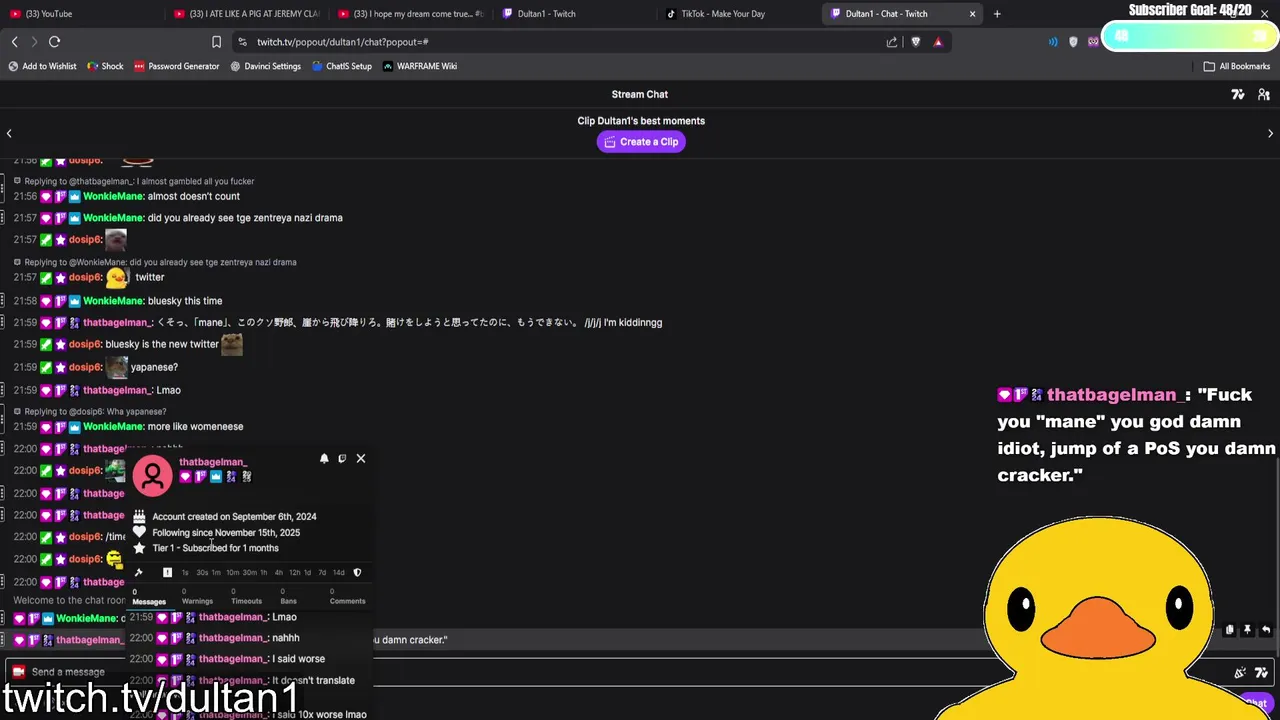1280x720 pixels.
Task: Click the copy message icon on highlighted message
Action: [x=1229, y=630]
